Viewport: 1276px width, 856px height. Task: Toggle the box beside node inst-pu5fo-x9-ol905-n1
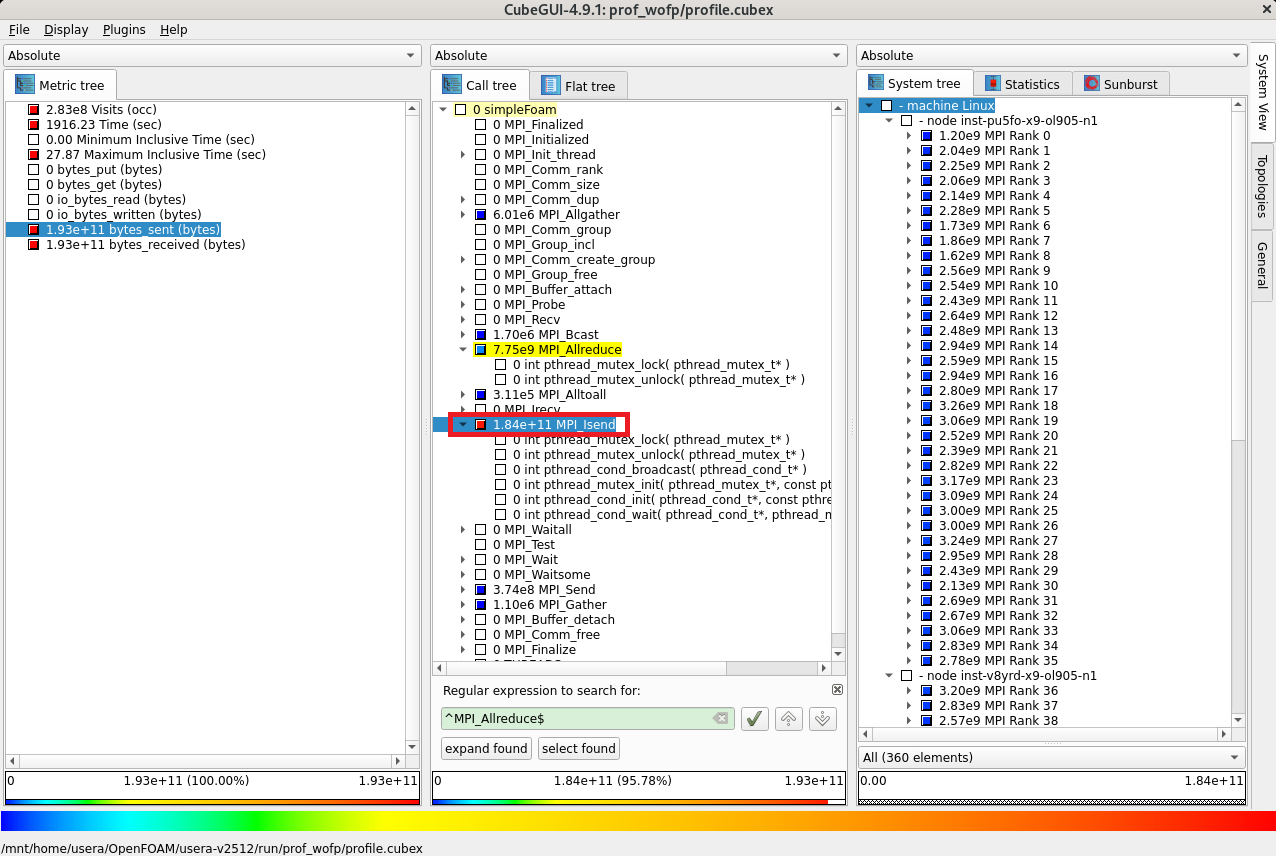click(906, 121)
